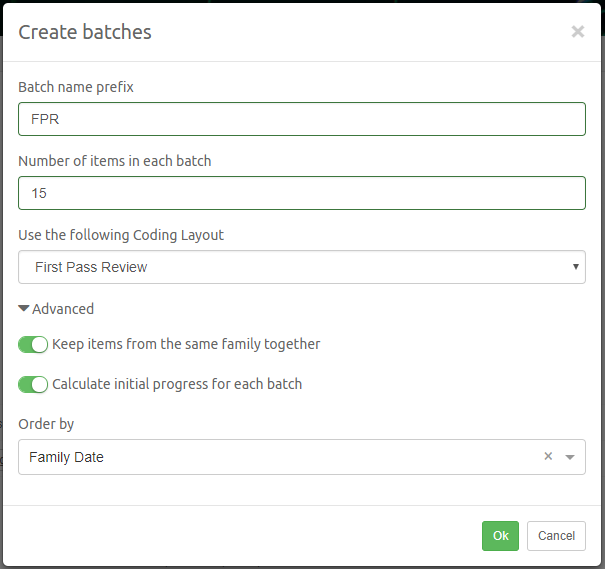Clear the Family Date selection with x
The width and height of the screenshot is (605, 569).
[x=548, y=457]
